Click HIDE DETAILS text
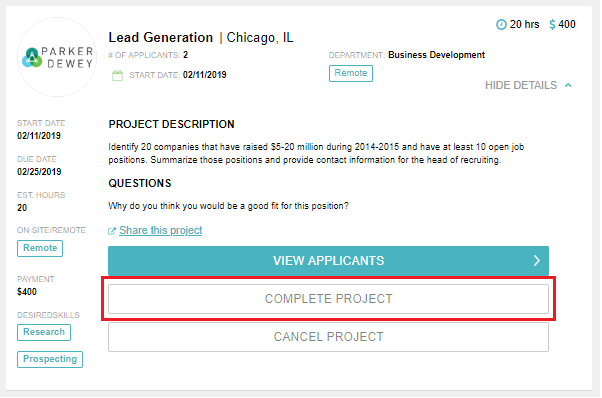The image size is (602, 398). (521, 85)
